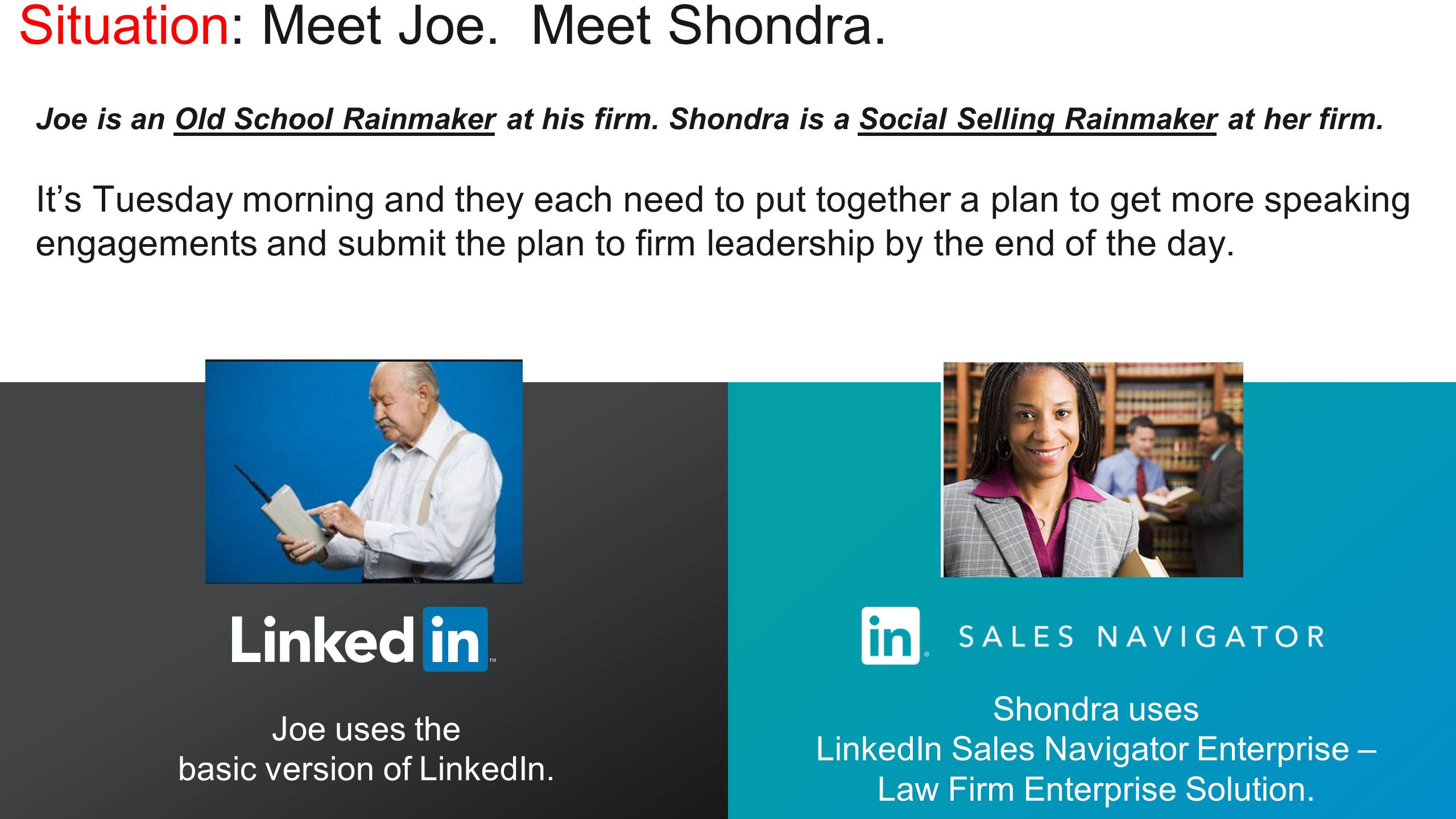Select the "Law Firm Enterprise Solution." line

1096,789
